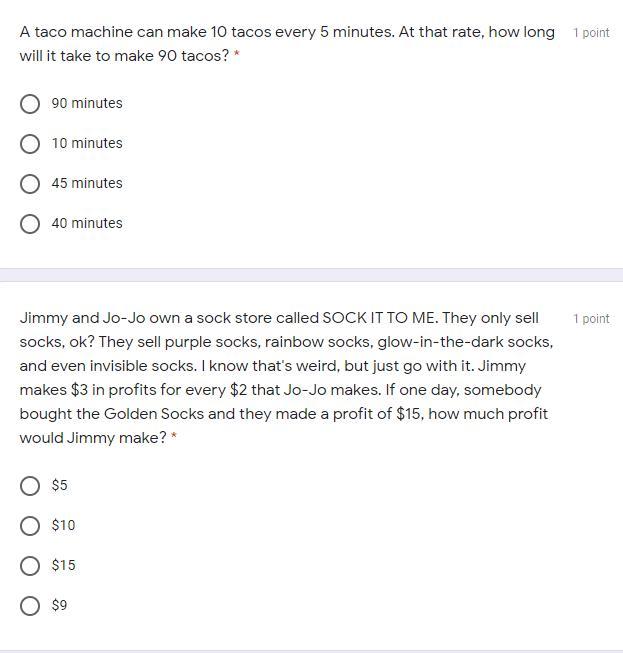Click the '1 point' label on sock question

[x=591, y=319]
